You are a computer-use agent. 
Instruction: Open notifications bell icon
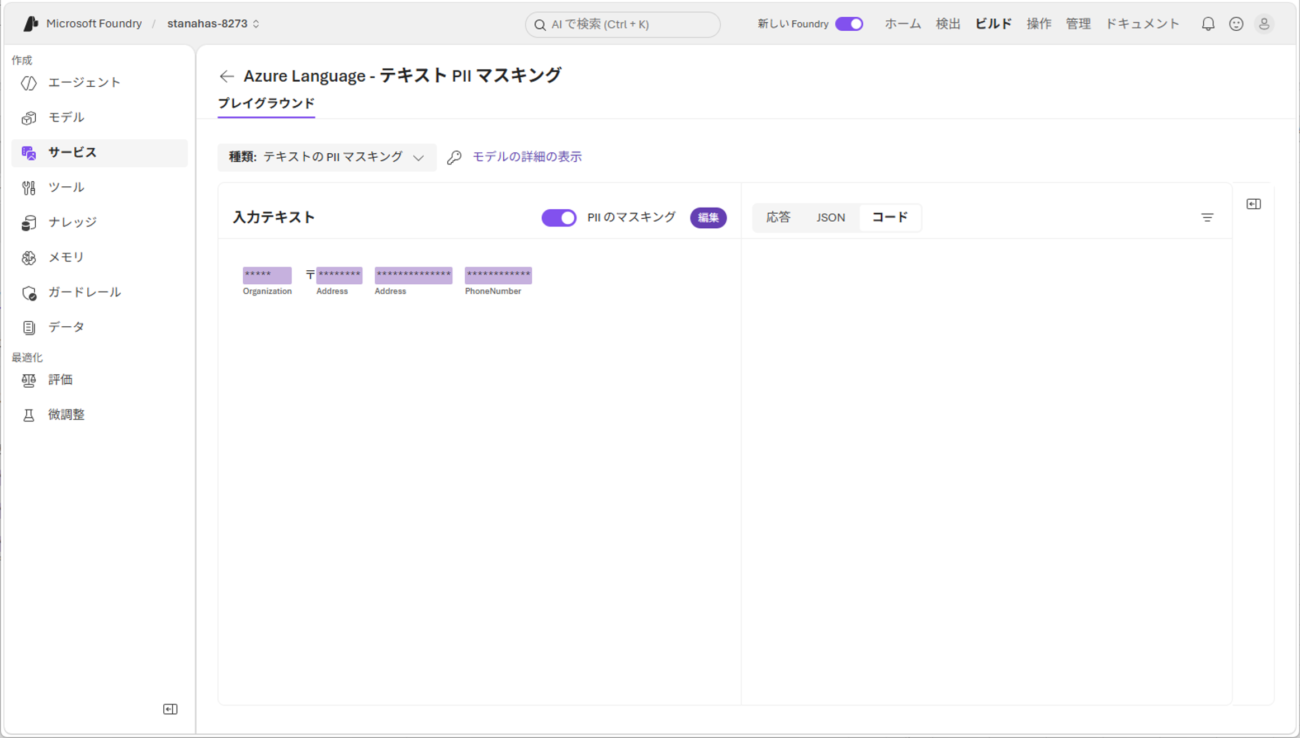(x=1208, y=24)
